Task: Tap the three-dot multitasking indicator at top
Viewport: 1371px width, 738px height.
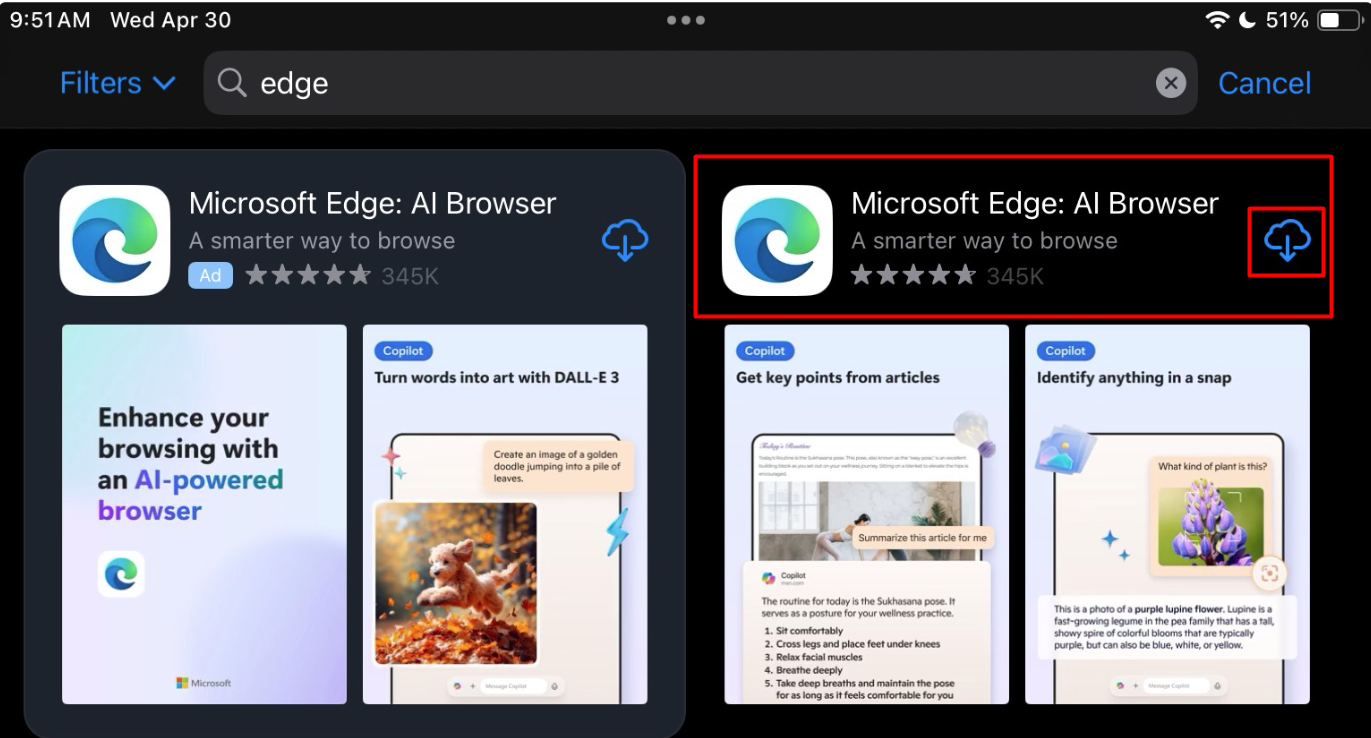Action: [x=686, y=20]
